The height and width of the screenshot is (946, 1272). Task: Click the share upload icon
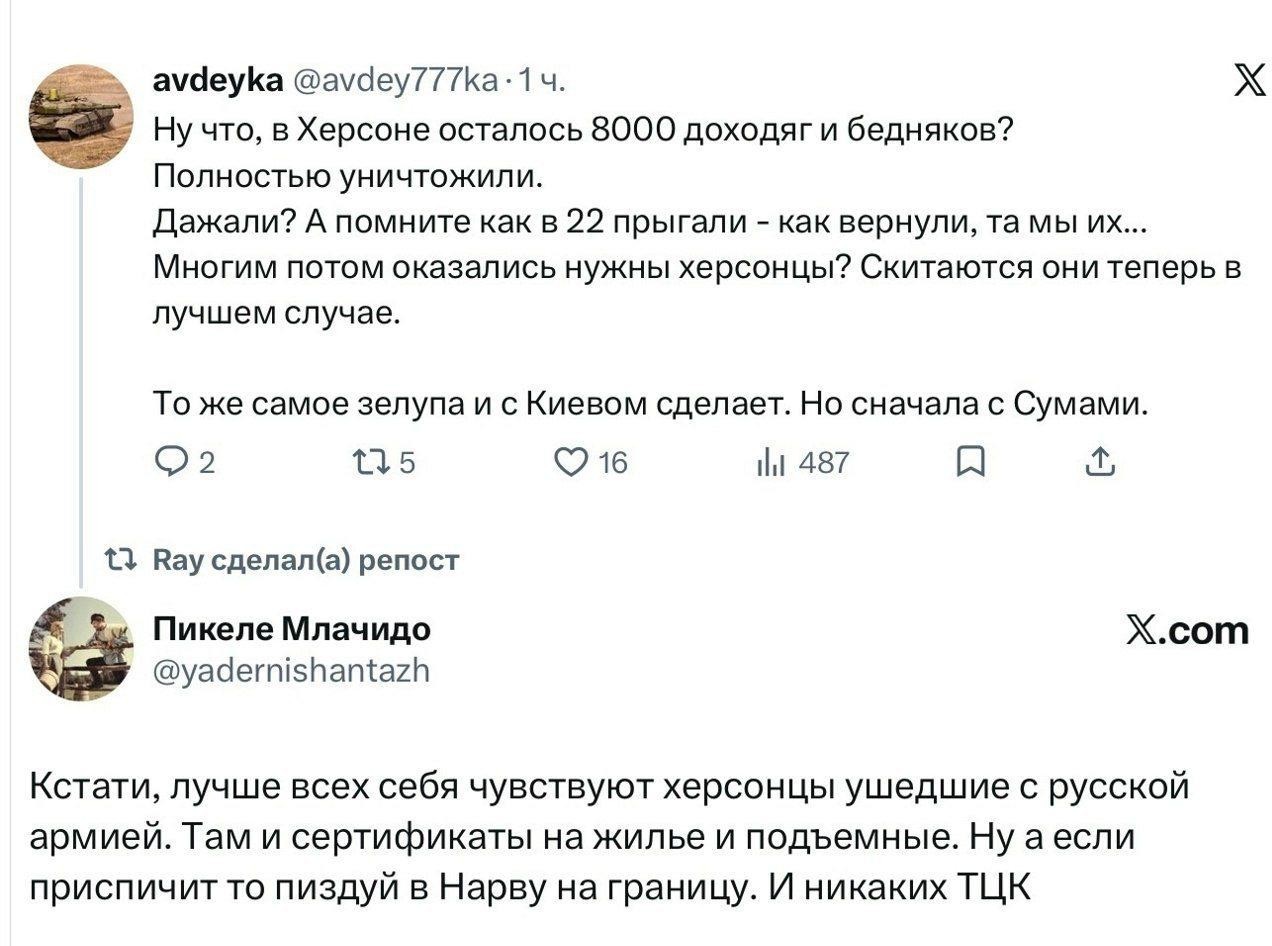tap(1098, 462)
